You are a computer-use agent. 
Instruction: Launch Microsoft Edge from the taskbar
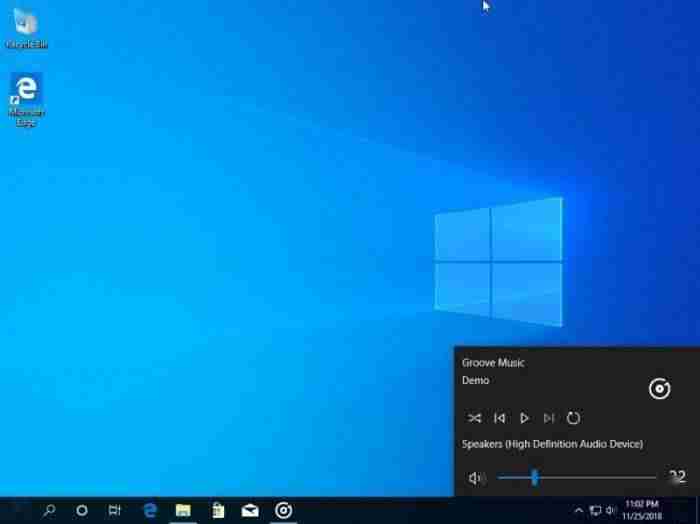150,510
